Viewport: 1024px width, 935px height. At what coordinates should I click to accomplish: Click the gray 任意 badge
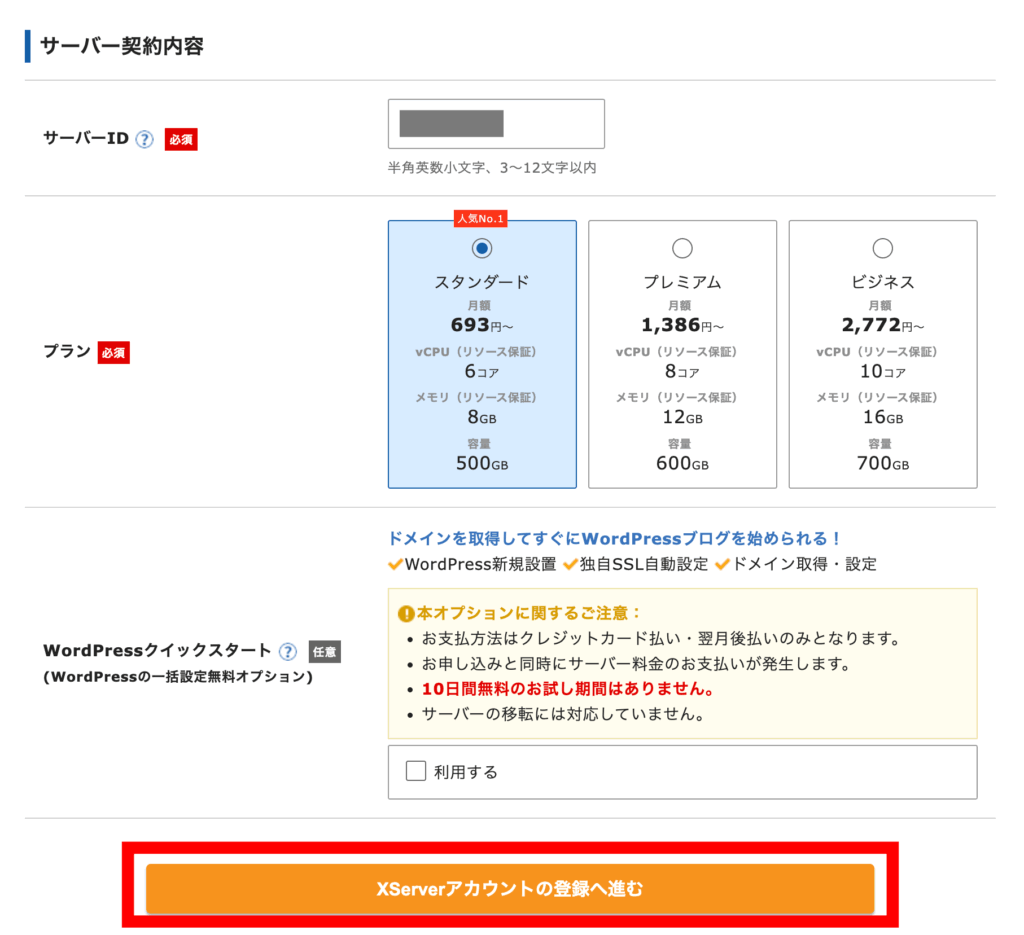click(x=325, y=652)
